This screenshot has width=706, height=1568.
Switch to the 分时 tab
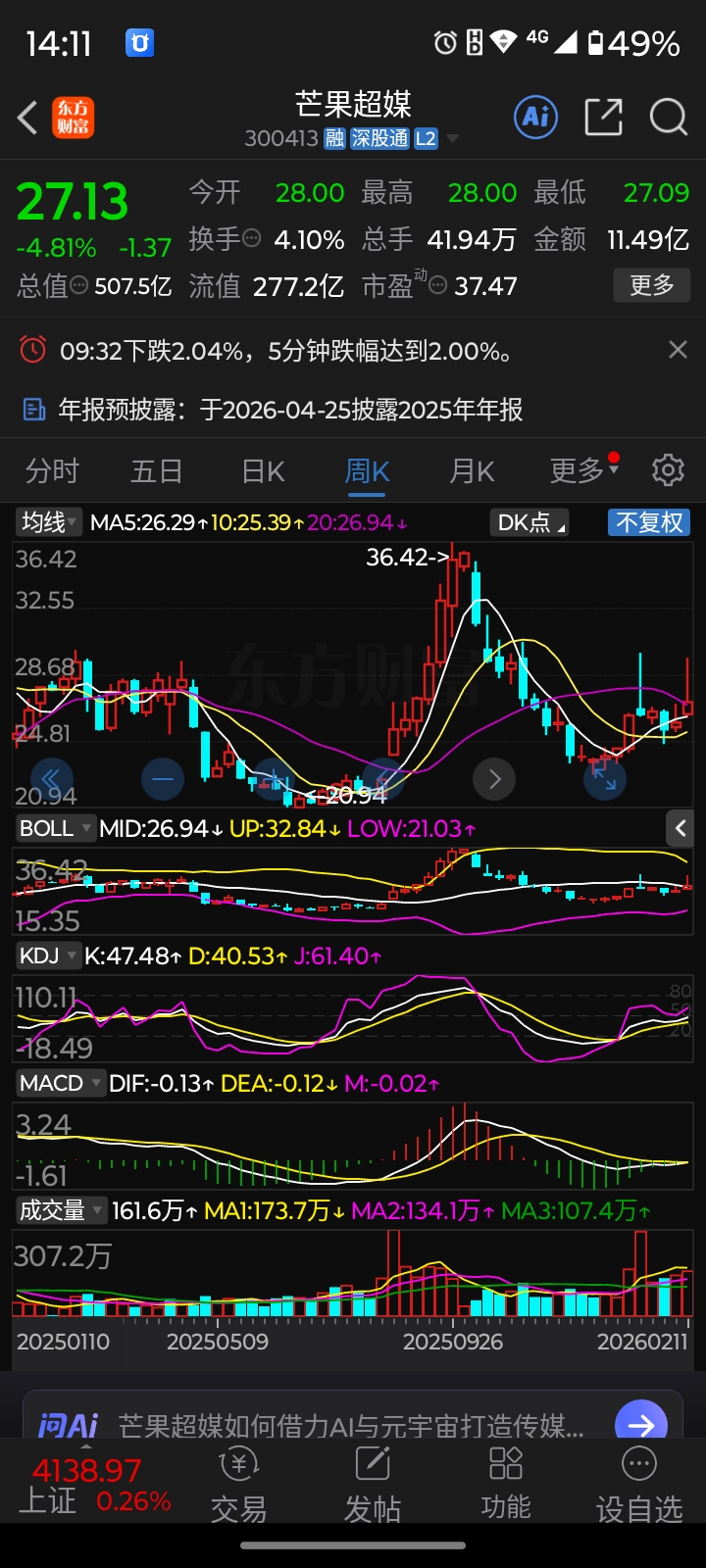[x=52, y=470]
